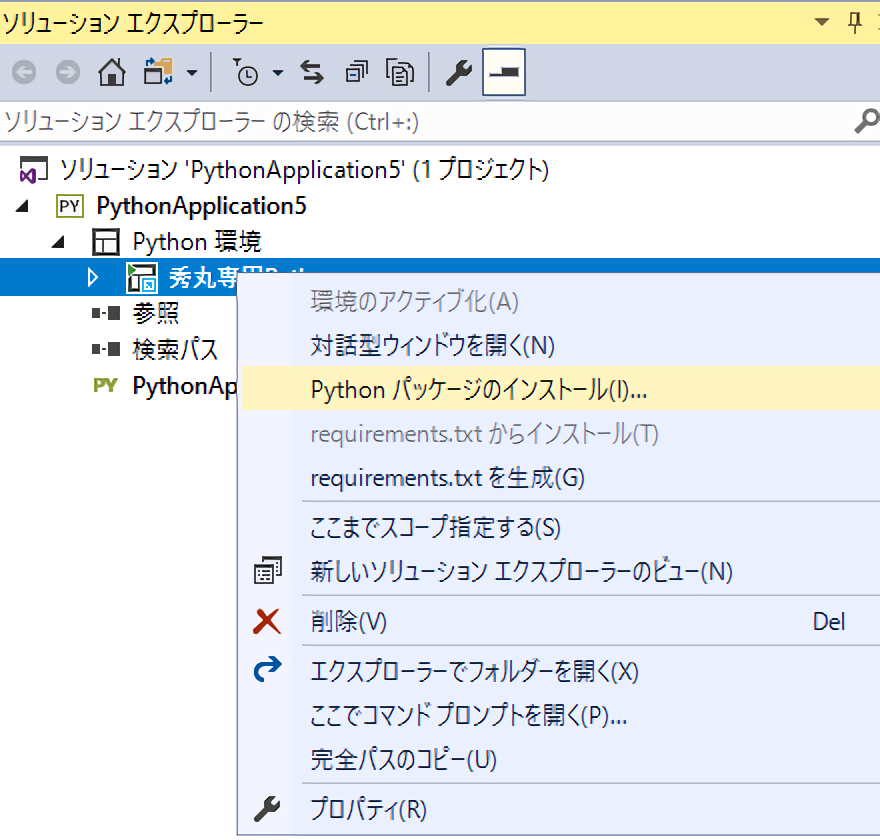Choose requirements.txt を生成 from context menu

447,477
